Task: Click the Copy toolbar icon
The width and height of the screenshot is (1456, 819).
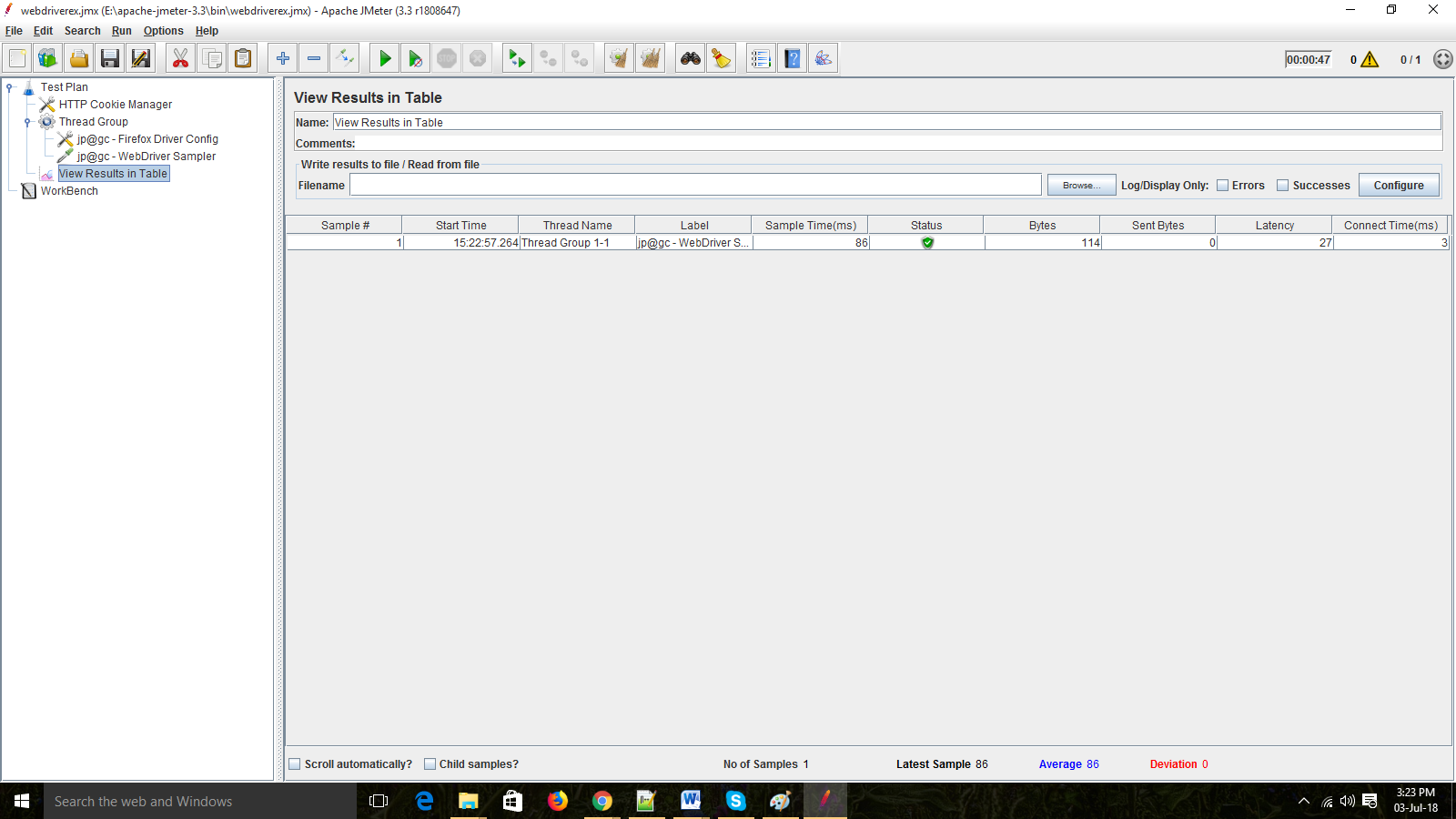Action: 212,58
